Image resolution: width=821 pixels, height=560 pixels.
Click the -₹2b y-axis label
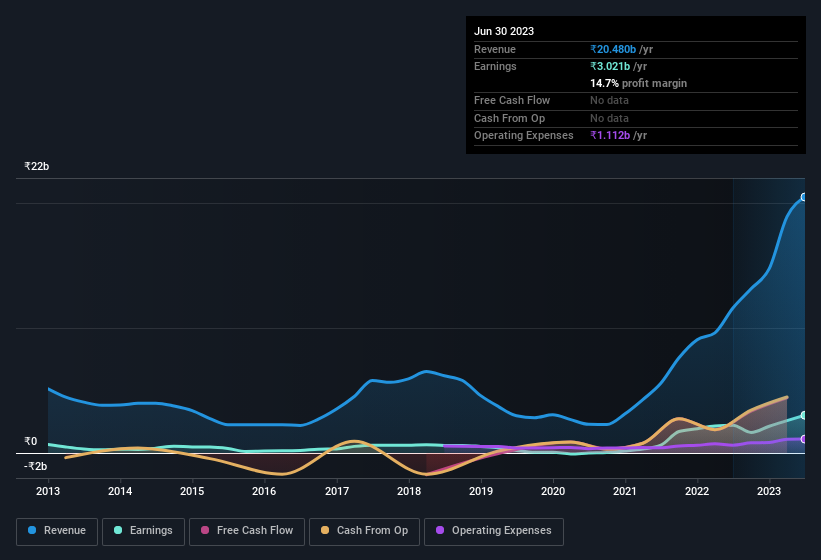click(x=36, y=466)
